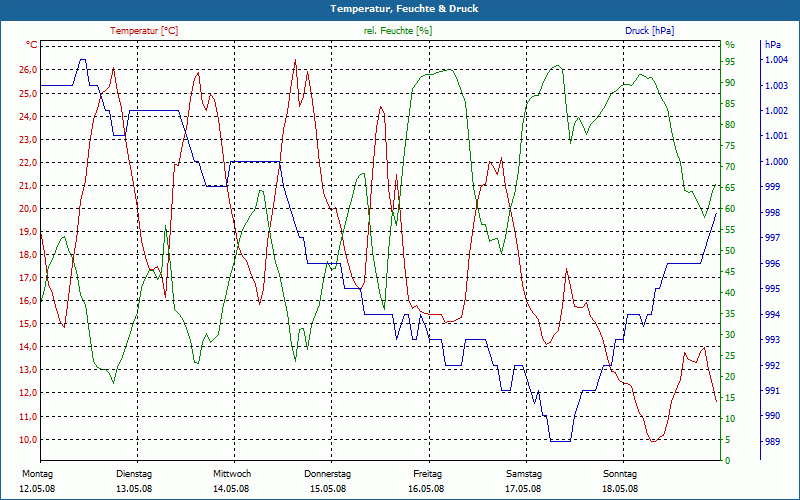Image resolution: width=800 pixels, height=500 pixels.
Task: Click the date 13.05.08
Action: point(134,489)
